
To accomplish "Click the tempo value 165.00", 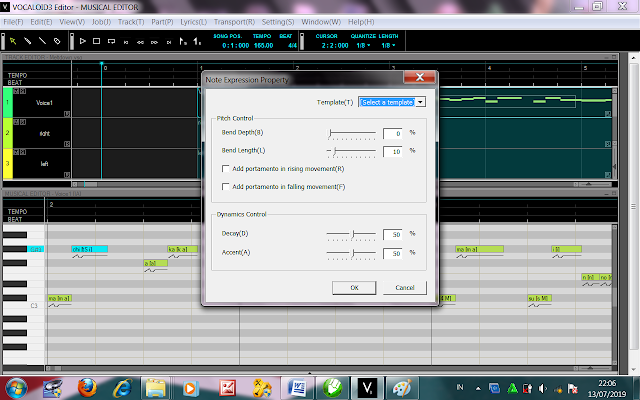I will [x=263, y=45].
